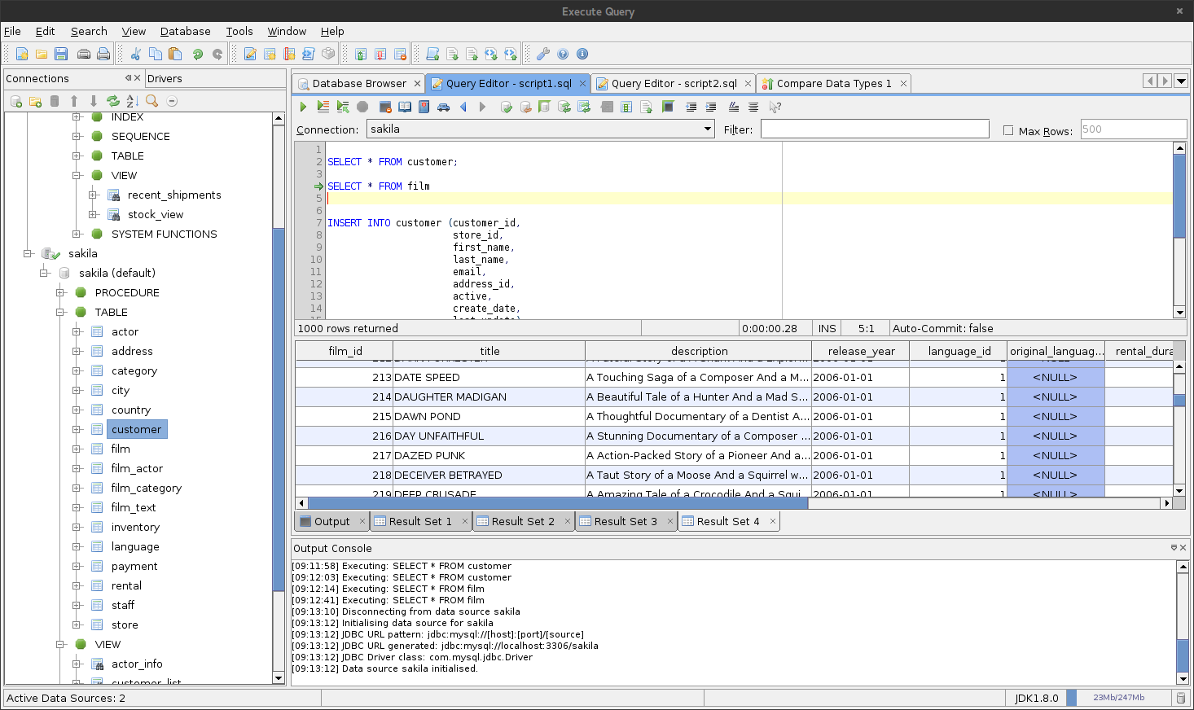Click the green refresh arrows icon in Connections
1194x710 pixels.
point(113,101)
